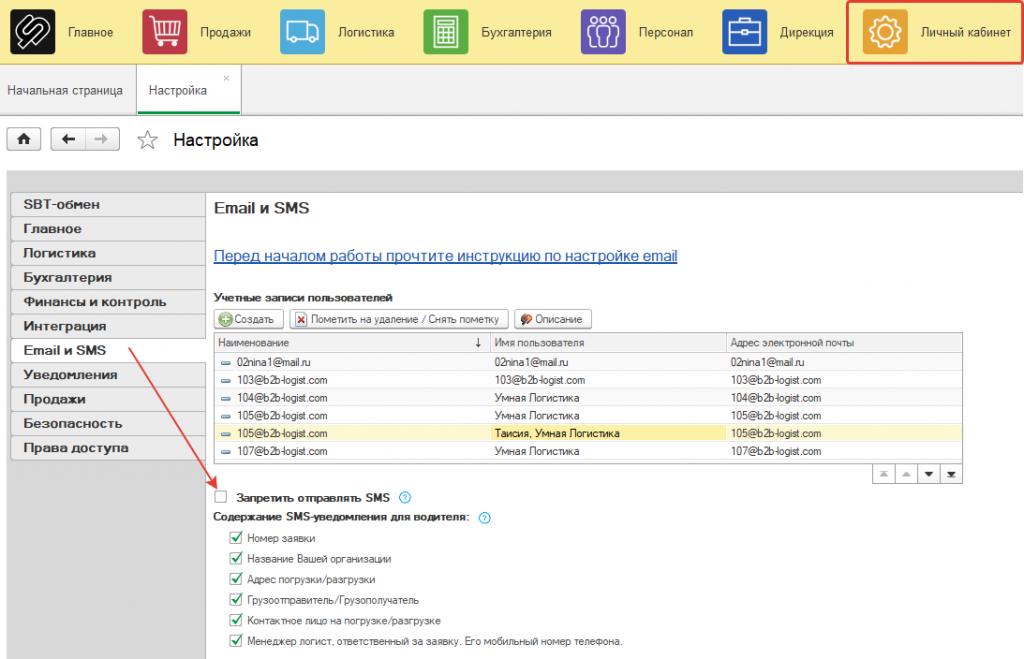Toggle Запретить отправлять SMS checkbox
The width and height of the screenshot is (1024, 659).
pyautogui.click(x=221, y=497)
